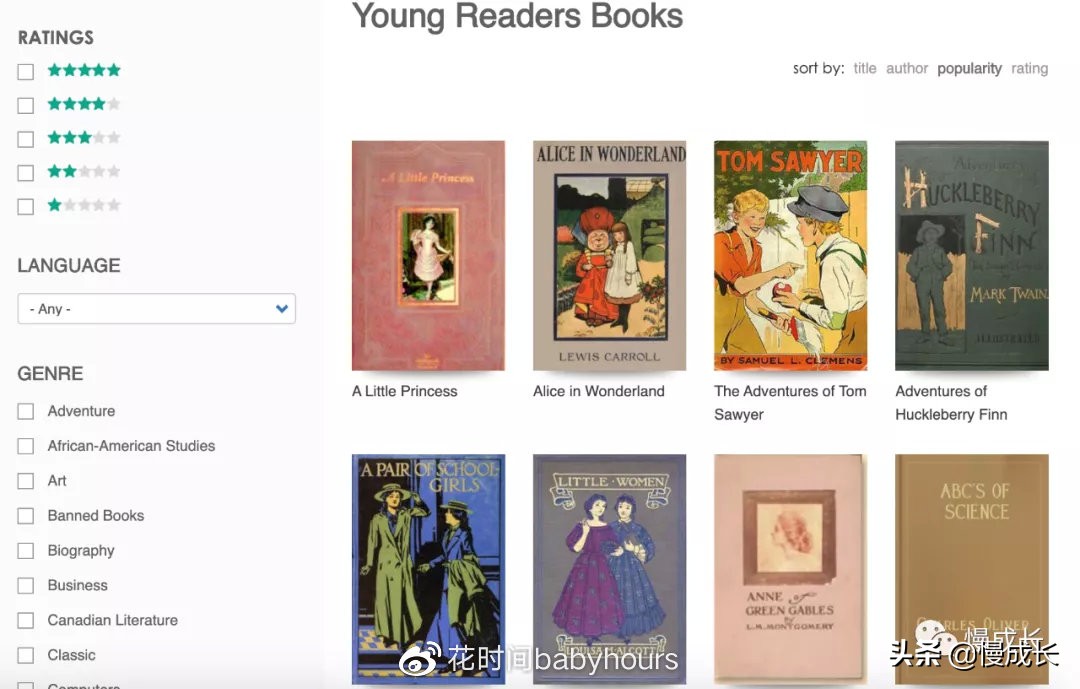This screenshot has height=689, width=1080.
Task: Open the Anne of Green Gables cover
Action: tap(791, 569)
